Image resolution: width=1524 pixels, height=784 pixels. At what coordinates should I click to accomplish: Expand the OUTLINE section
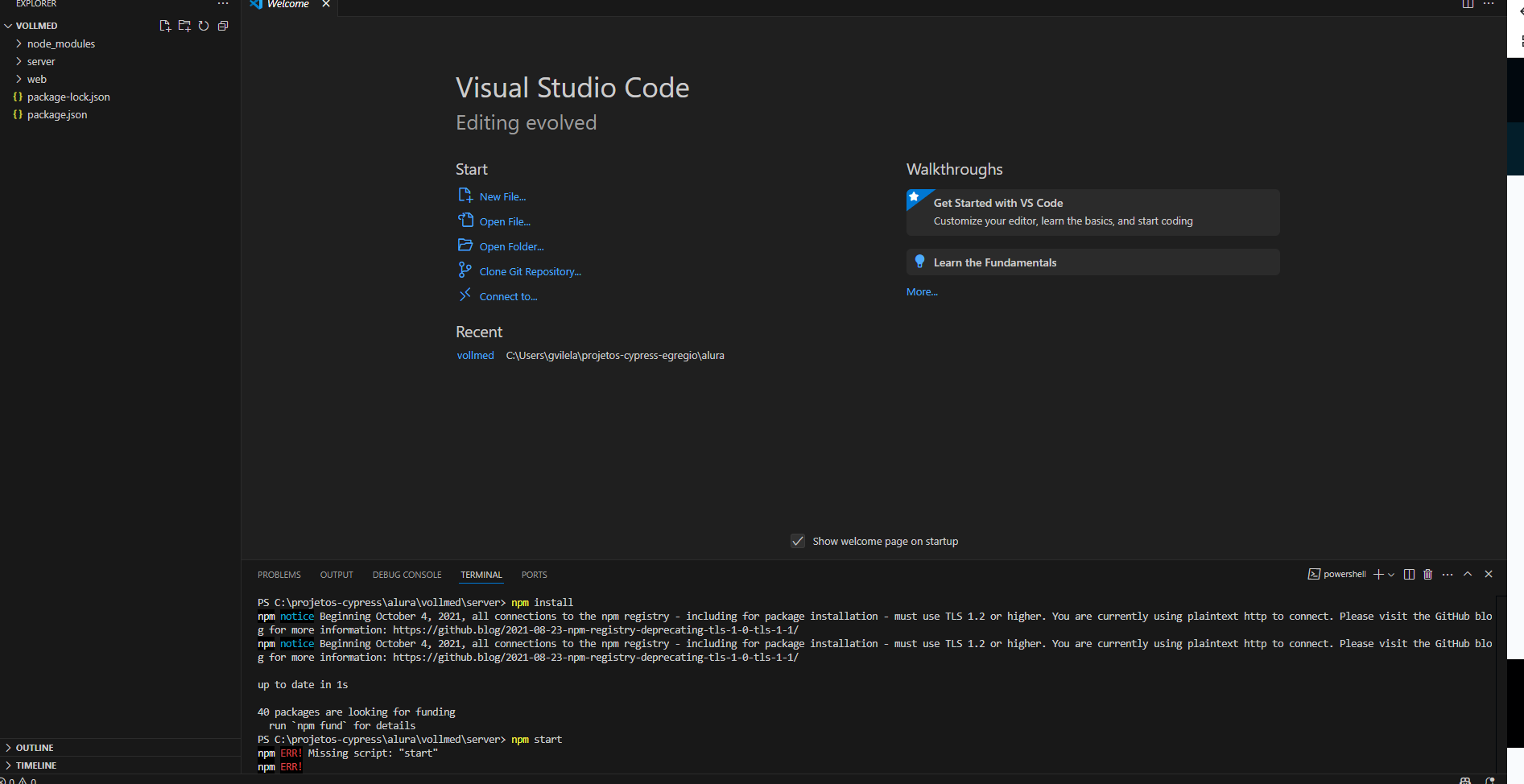(121, 748)
